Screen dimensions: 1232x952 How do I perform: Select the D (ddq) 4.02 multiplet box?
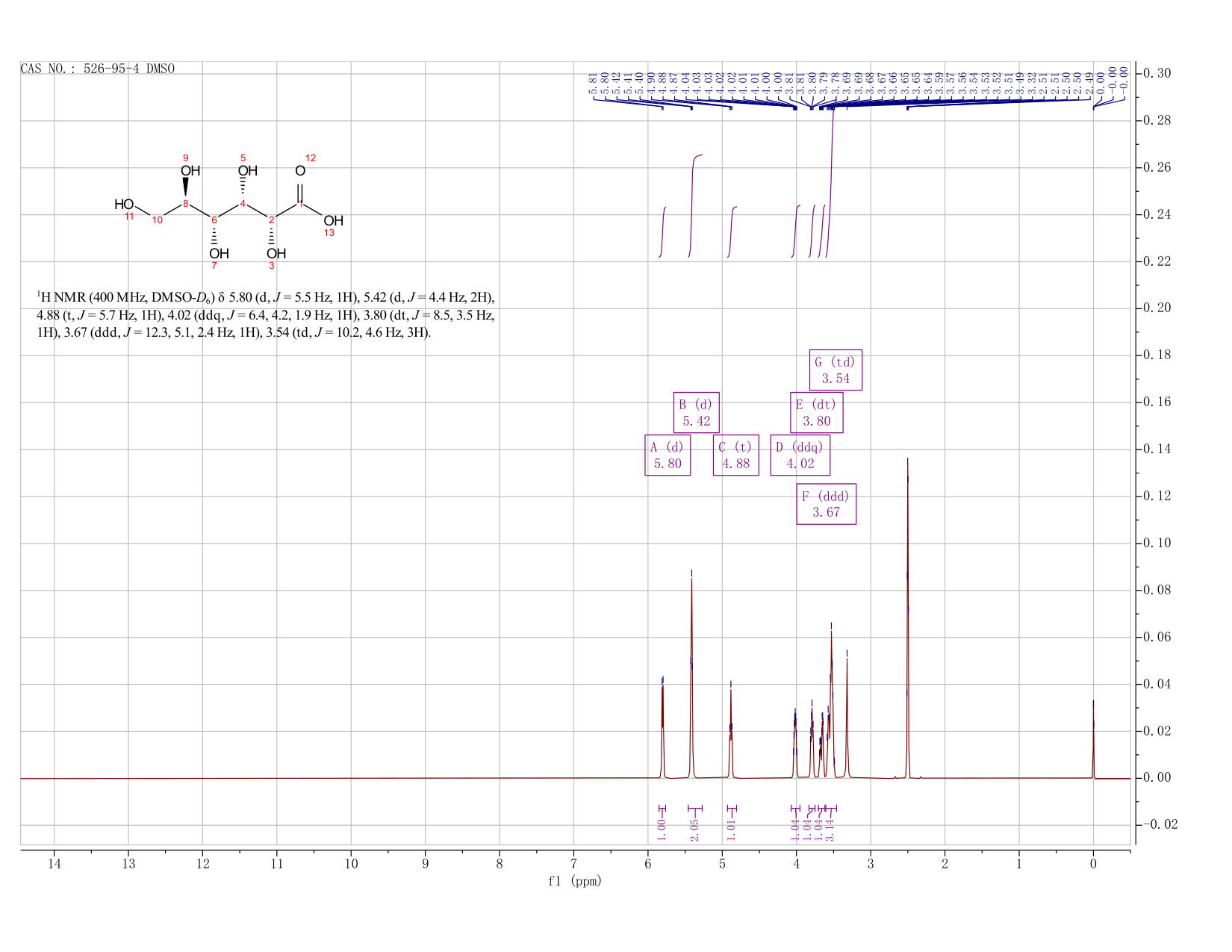(x=800, y=455)
